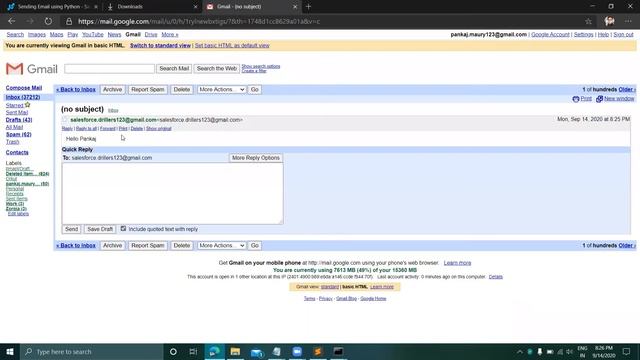Screen dimensions: 640x360
Task: Open Spam (62) folder
Action: click(18, 134)
